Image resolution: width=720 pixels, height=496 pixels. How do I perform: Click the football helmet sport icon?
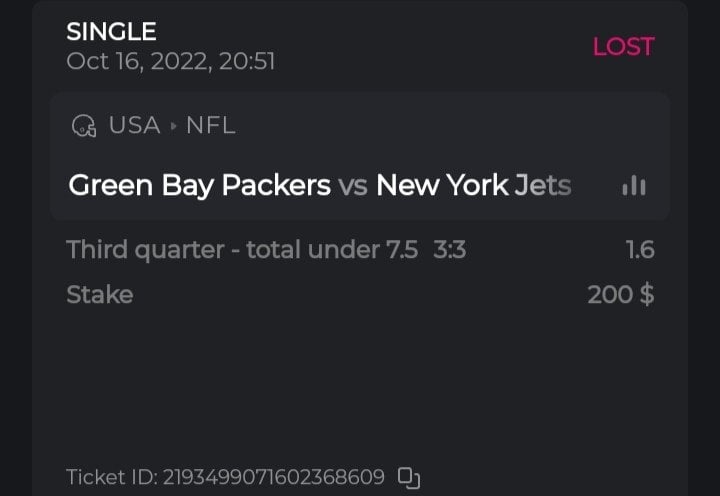tap(83, 126)
